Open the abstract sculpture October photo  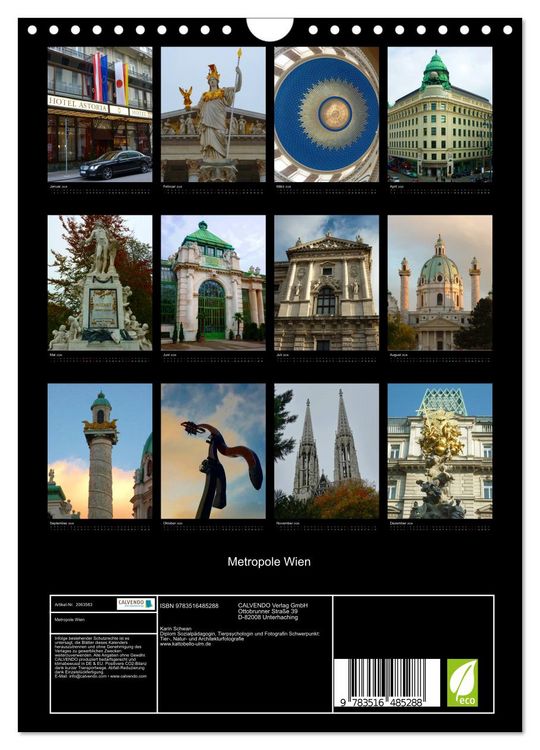213,451
